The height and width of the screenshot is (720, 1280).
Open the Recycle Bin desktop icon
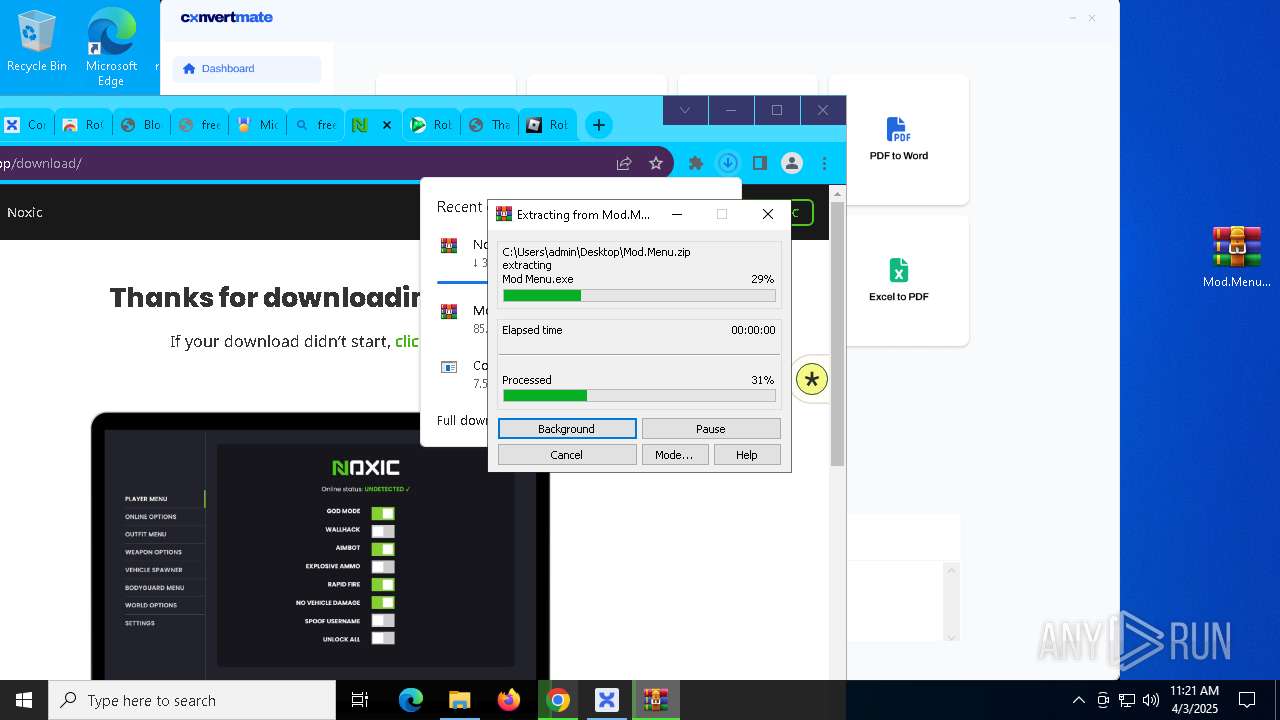pyautogui.click(x=37, y=42)
